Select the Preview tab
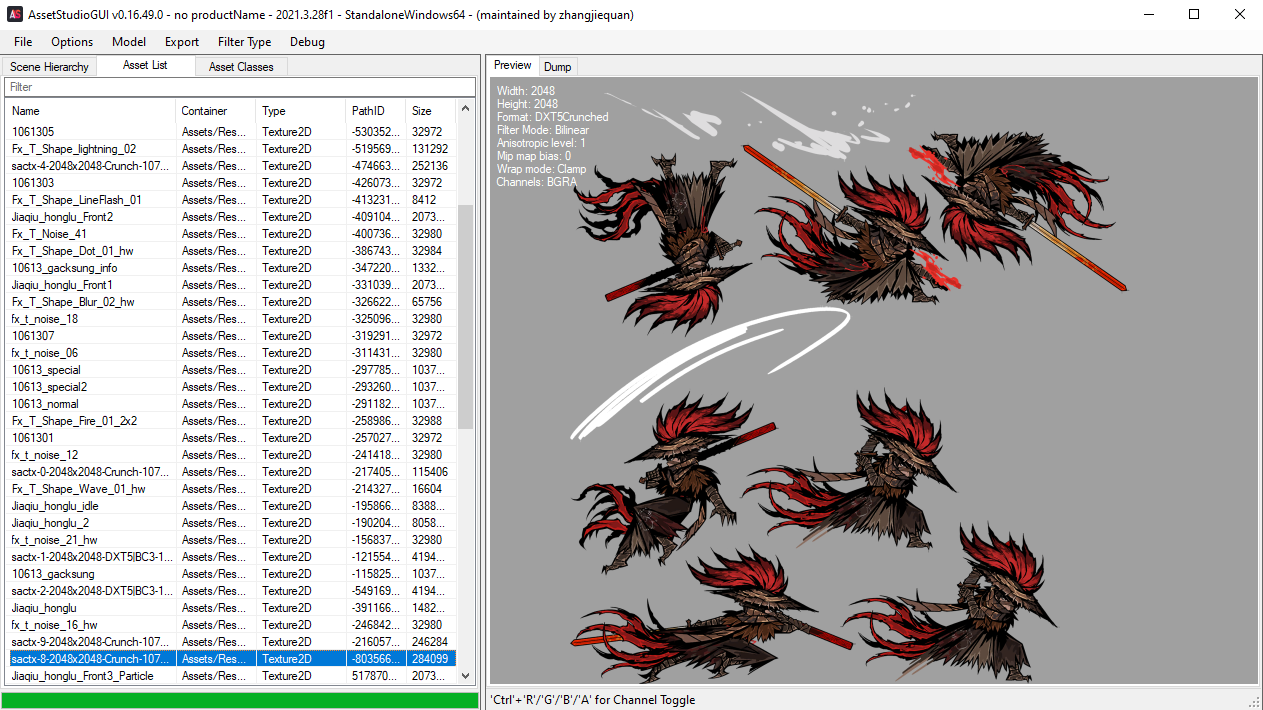1263x710 pixels. [x=513, y=65]
